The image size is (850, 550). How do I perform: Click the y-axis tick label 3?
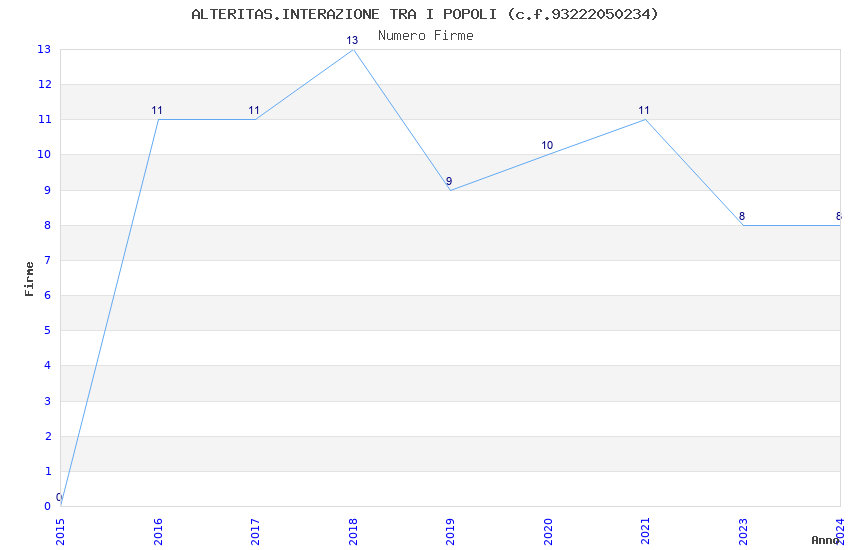pyautogui.click(x=48, y=401)
